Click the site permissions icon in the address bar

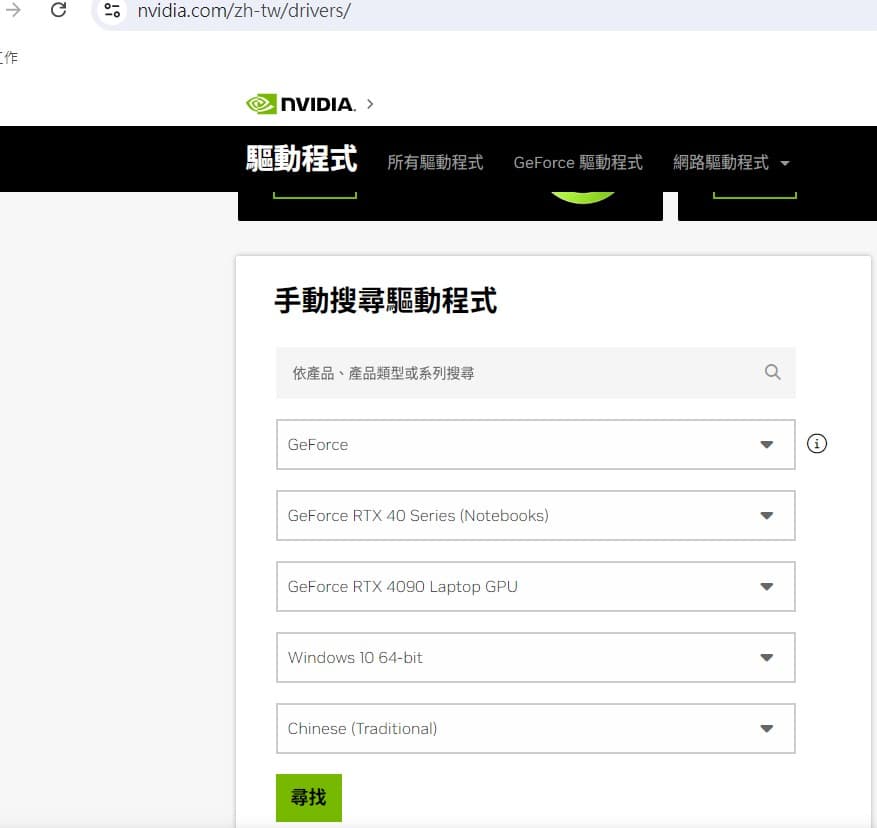click(111, 11)
